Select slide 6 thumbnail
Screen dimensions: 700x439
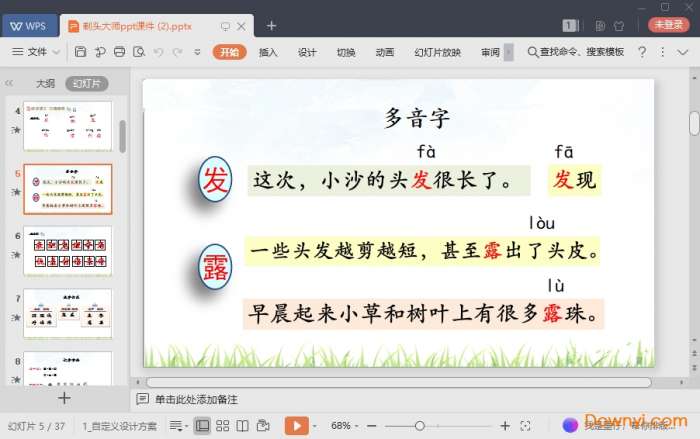[68, 251]
